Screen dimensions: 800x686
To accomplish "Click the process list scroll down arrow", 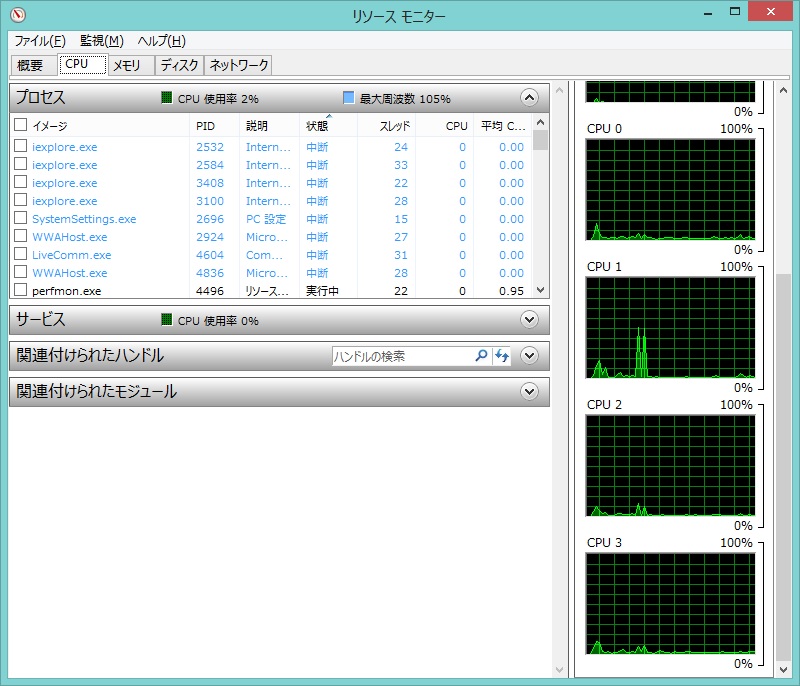I will tap(540, 289).
